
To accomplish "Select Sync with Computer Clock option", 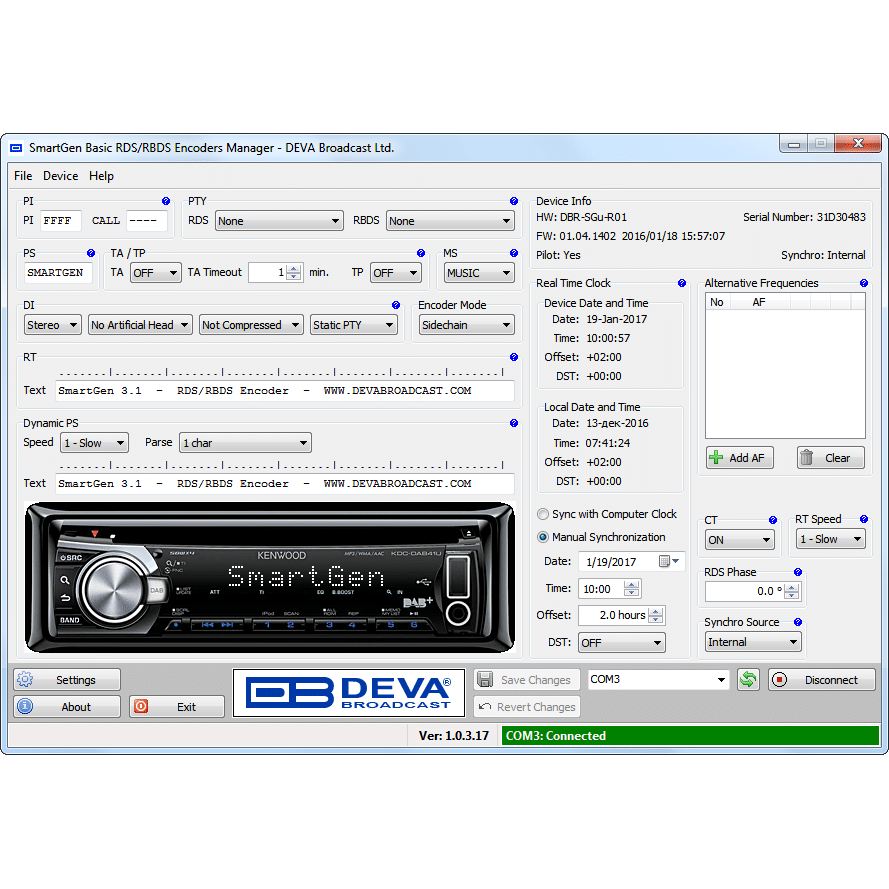I will tap(607, 514).
